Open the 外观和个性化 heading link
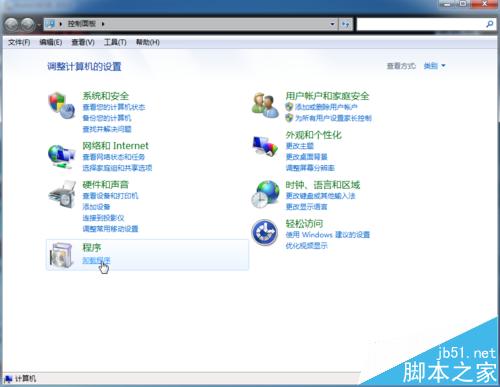Screen dimensions: 500x387 pos(314,135)
